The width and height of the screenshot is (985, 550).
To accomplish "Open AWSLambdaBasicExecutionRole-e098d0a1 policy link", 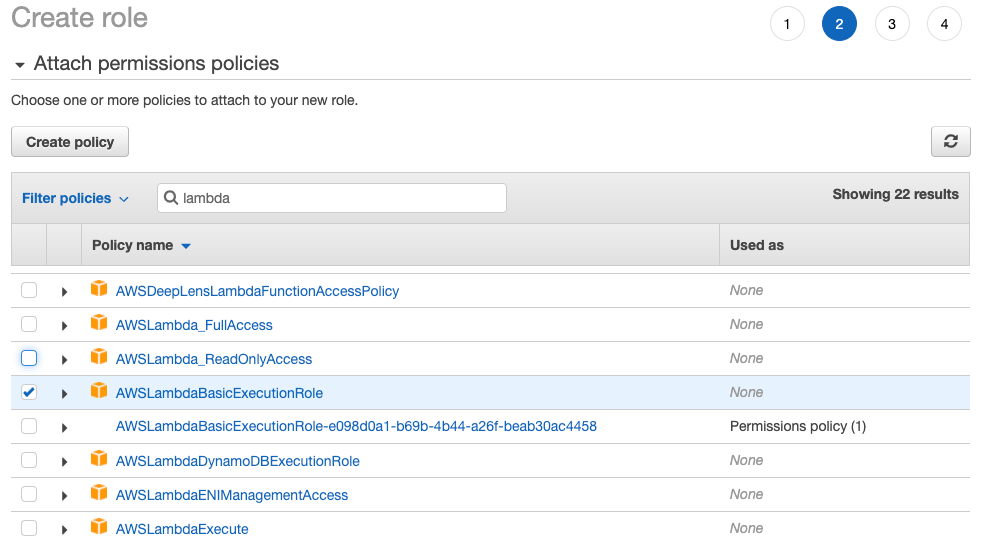I will click(x=356, y=426).
